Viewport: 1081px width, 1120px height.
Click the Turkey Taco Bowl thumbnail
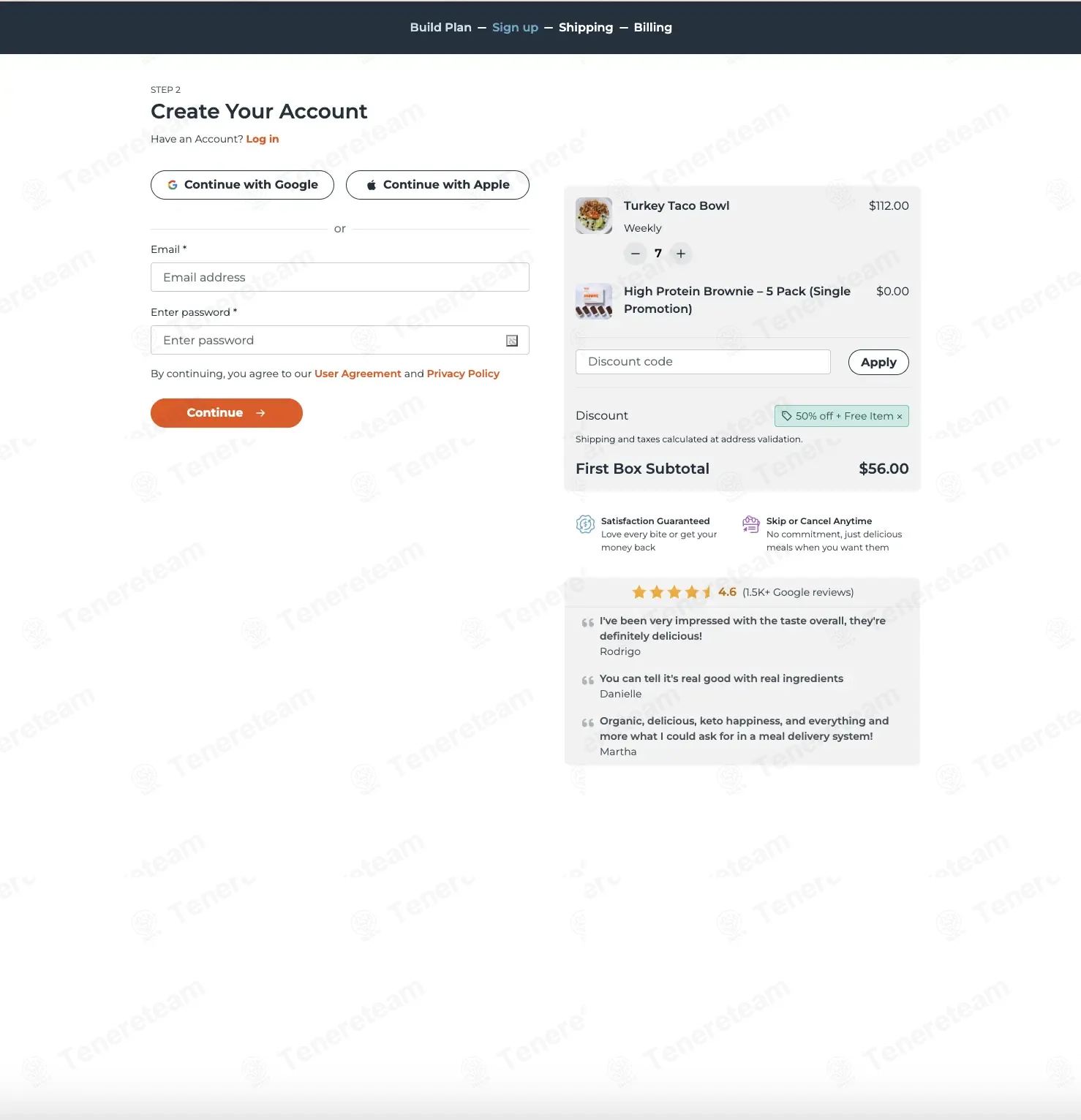[594, 216]
